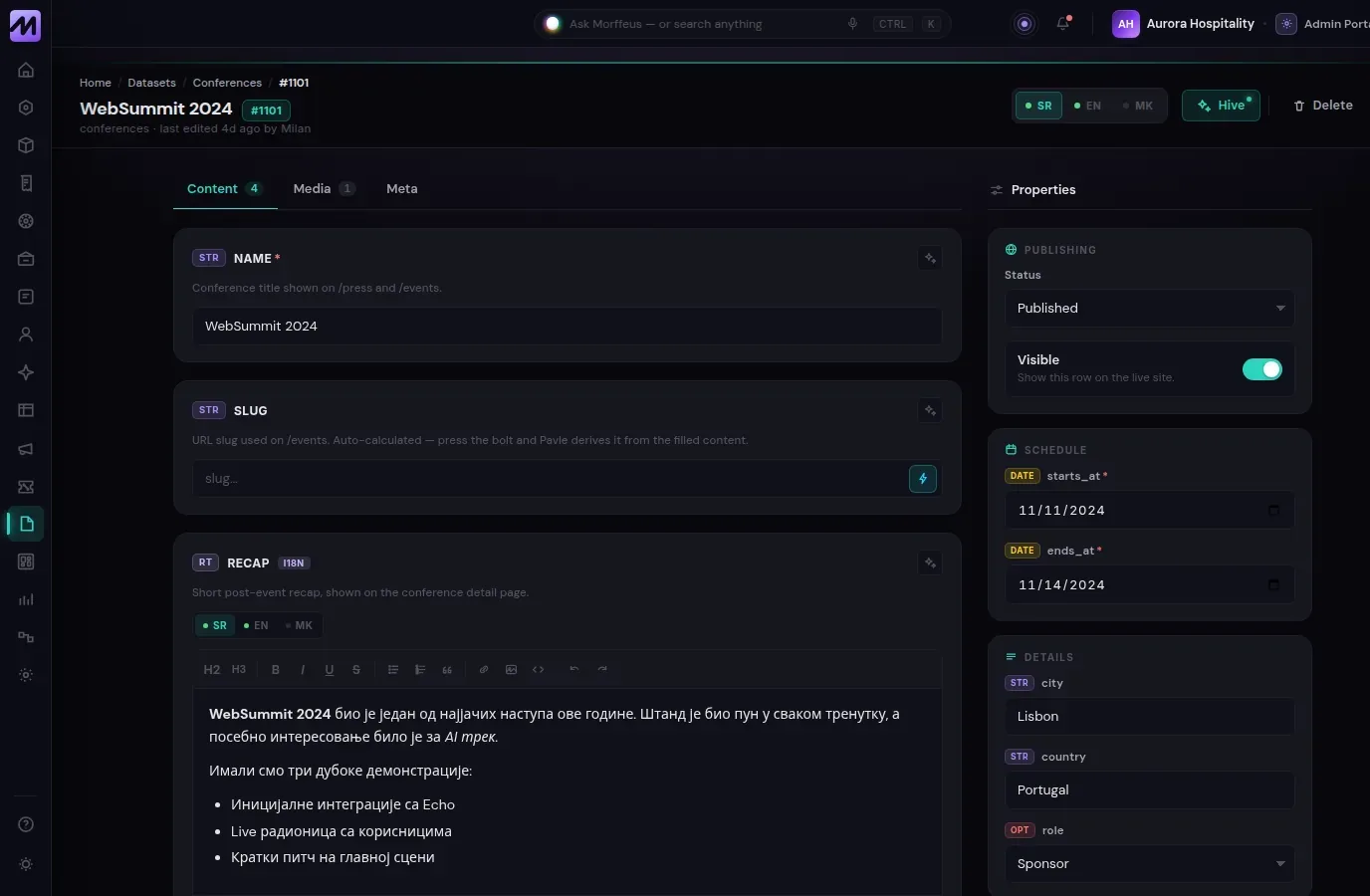Open the Status dropdown showing Published
This screenshot has height=896, width=1370.
(x=1150, y=309)
